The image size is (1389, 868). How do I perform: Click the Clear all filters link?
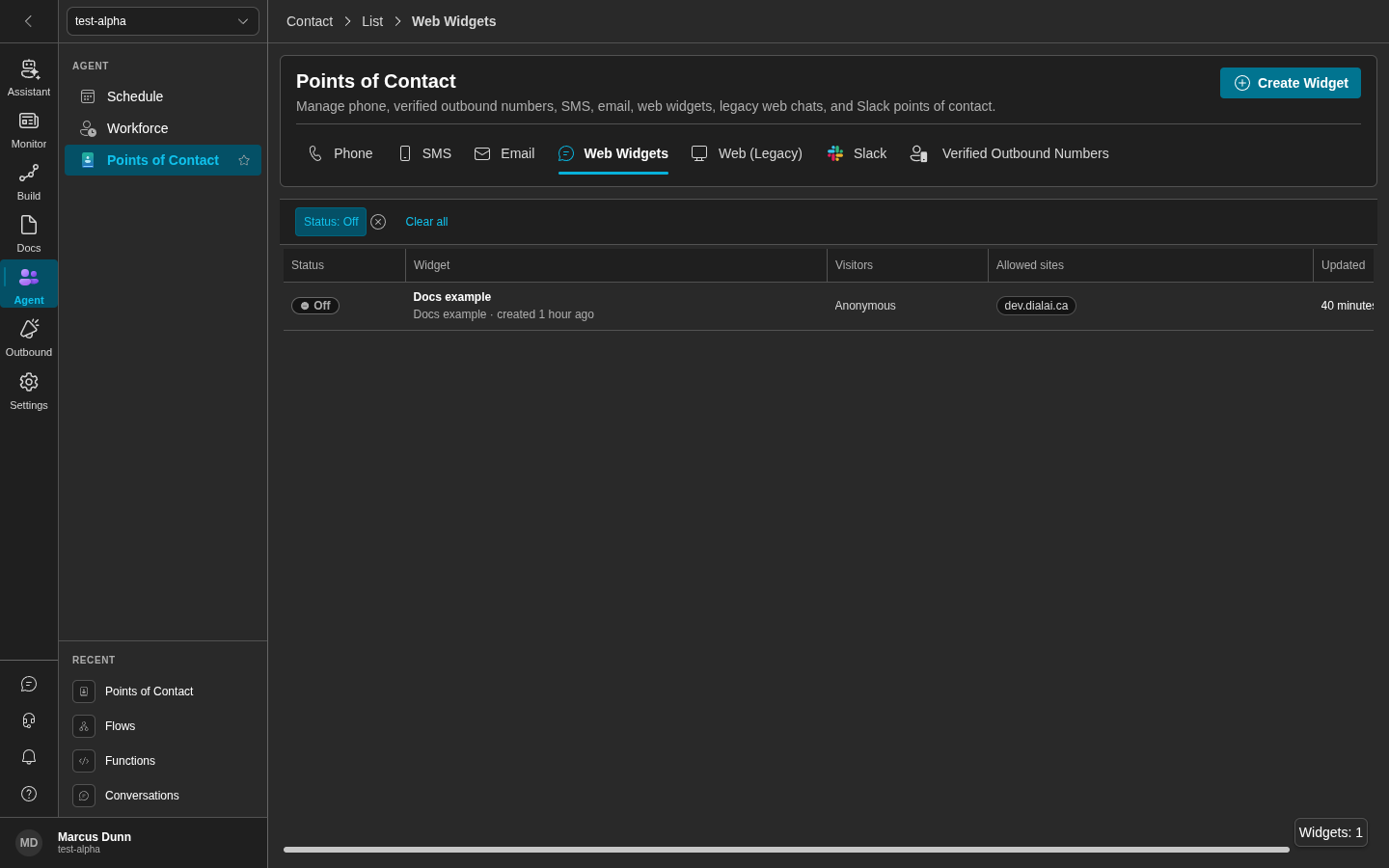coord(426,222)
